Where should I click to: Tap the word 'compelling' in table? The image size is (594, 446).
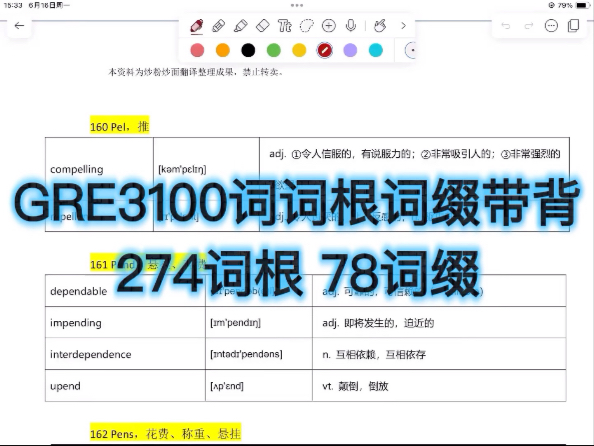77,169
